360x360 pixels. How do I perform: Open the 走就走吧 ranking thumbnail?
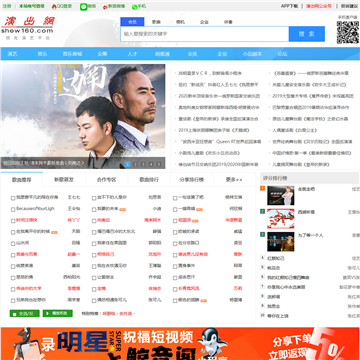tap(281, 196)
